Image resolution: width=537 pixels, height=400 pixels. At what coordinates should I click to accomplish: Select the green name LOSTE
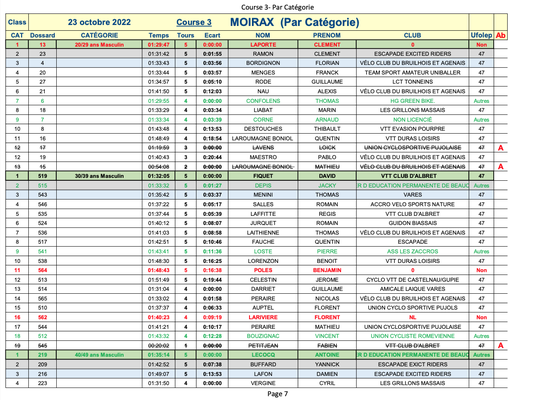[263, 251]
